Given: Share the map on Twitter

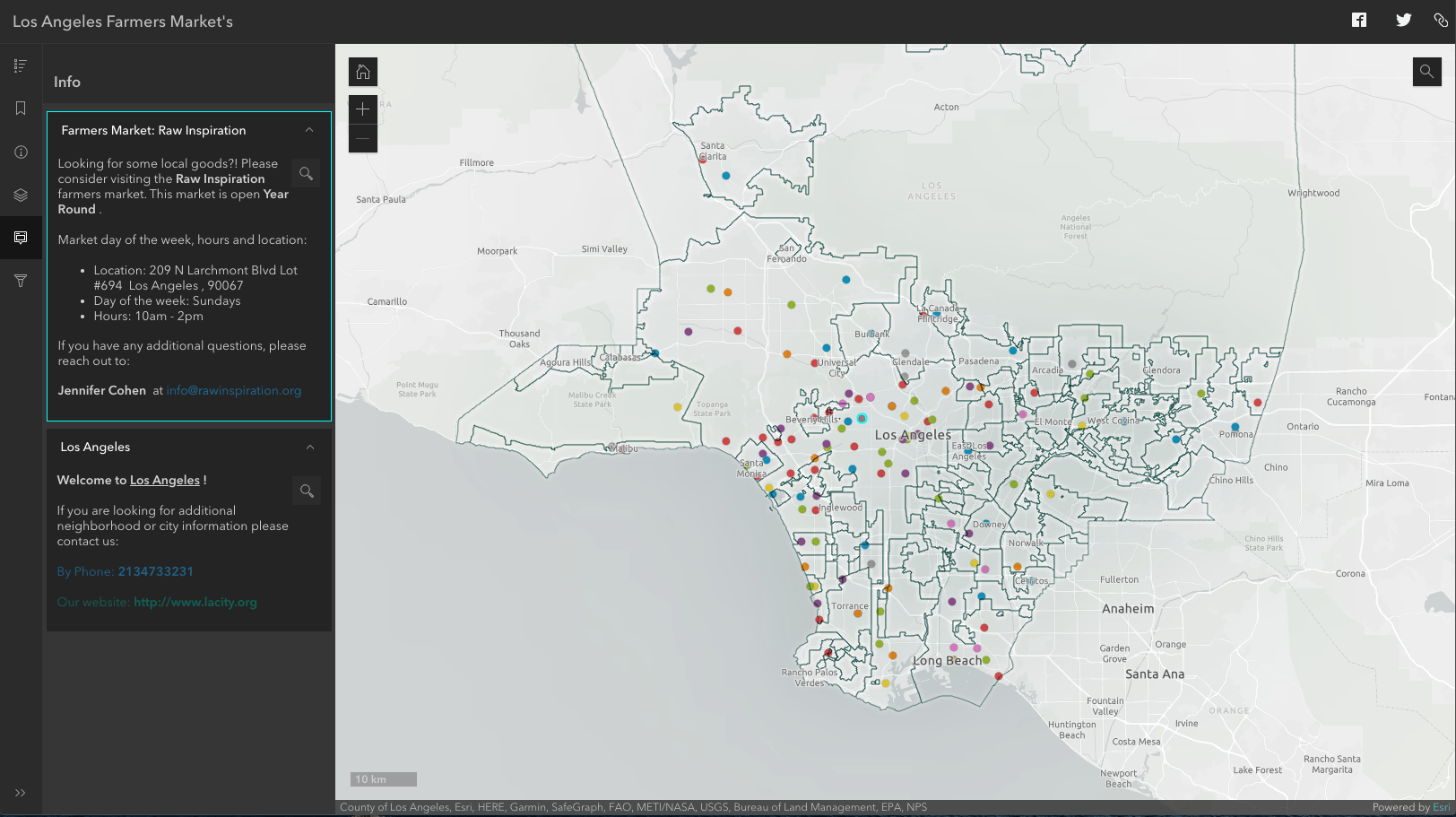Looking at the screenshot, I should (x=1404, y=20).
